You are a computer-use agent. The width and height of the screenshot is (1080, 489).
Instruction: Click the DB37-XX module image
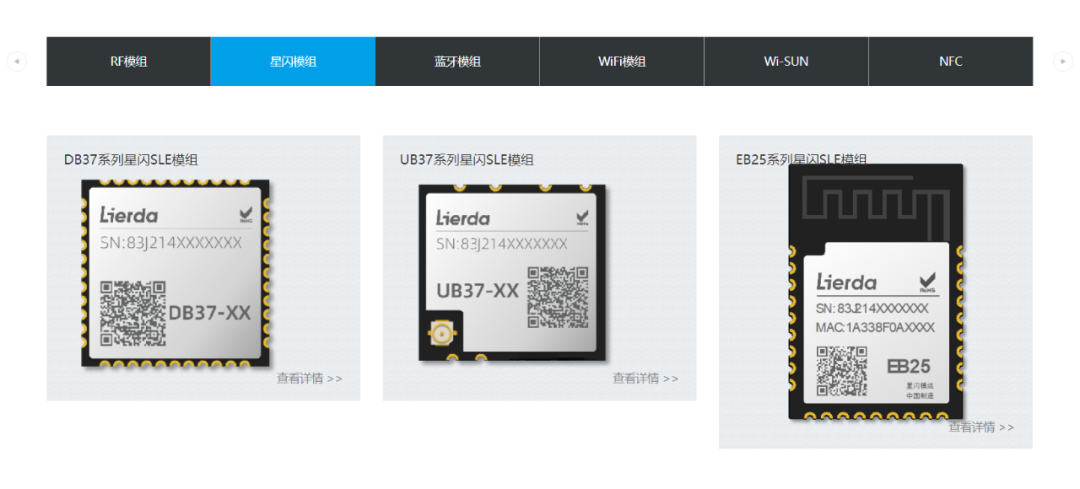click(x=176, y=273)
